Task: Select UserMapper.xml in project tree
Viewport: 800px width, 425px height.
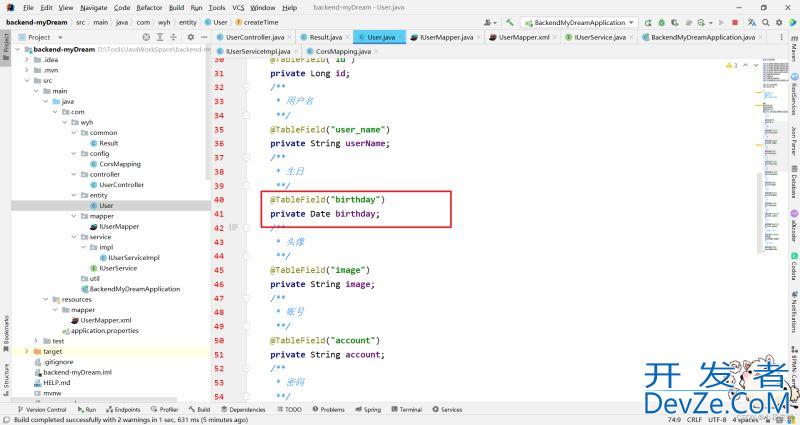Action: coord(101,320)
